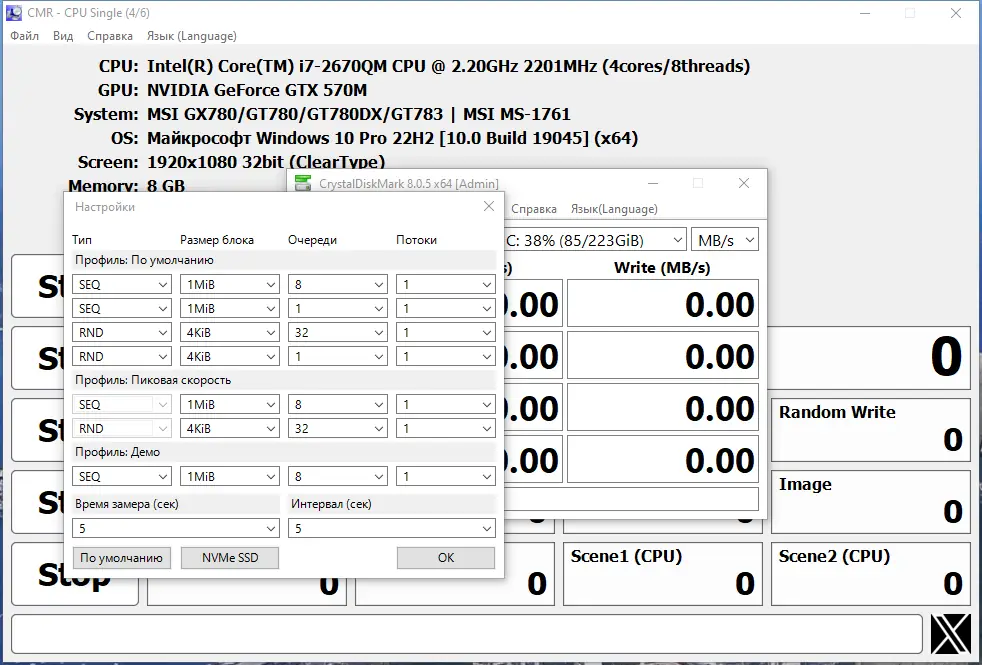Viewport: 982px width, 665px height.
Task: Click the Профиль: По умолчанию label
Action: (x=144, y=260)
